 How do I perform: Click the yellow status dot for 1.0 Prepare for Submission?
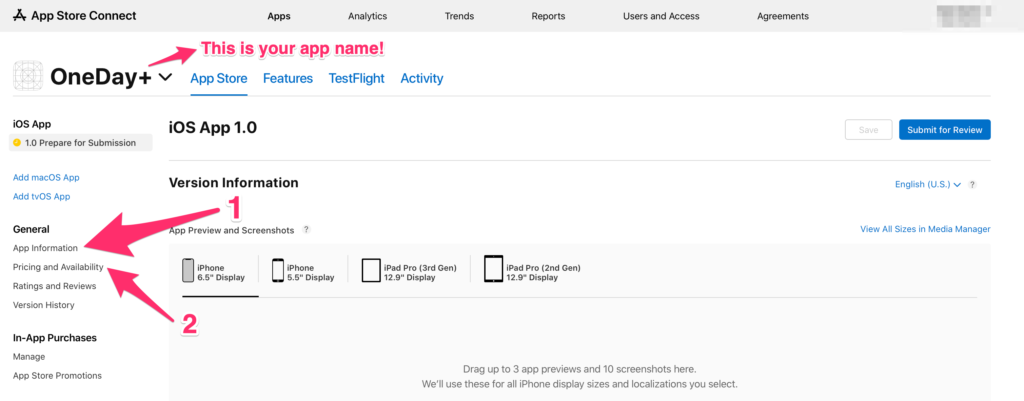coord(17,142)
